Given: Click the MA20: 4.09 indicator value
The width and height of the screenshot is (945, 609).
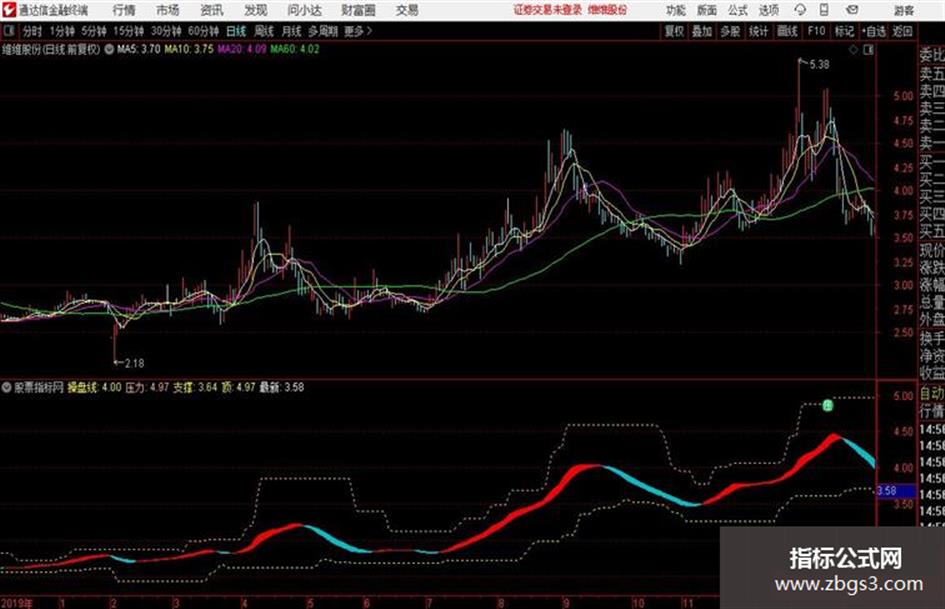Looking at the screenshot, I should (x=242, y=49).
